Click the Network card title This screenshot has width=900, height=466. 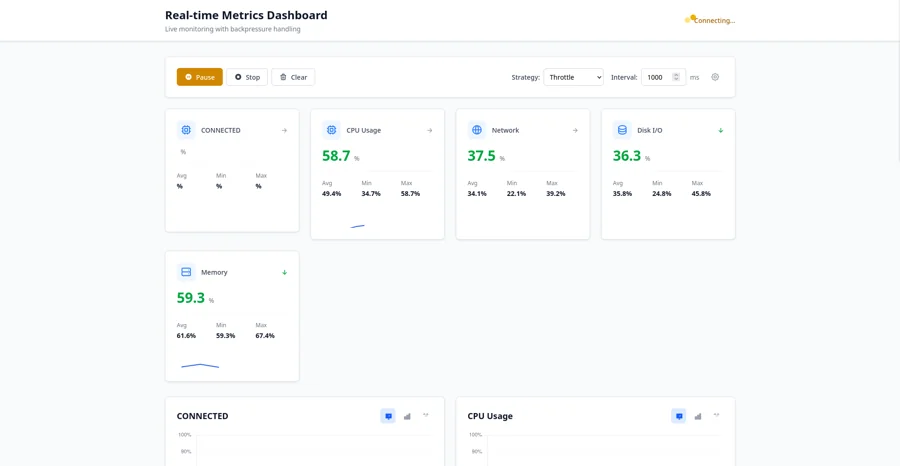point(505,130)
